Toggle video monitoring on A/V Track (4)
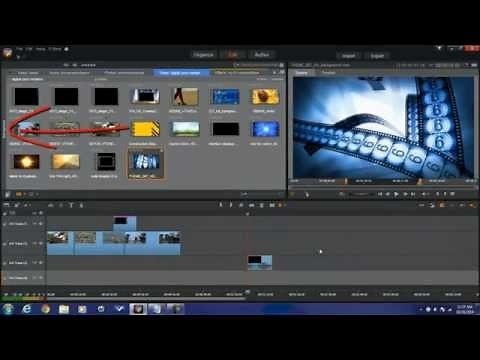The width and height of the screenshot is (480, 360). (35, 278)
